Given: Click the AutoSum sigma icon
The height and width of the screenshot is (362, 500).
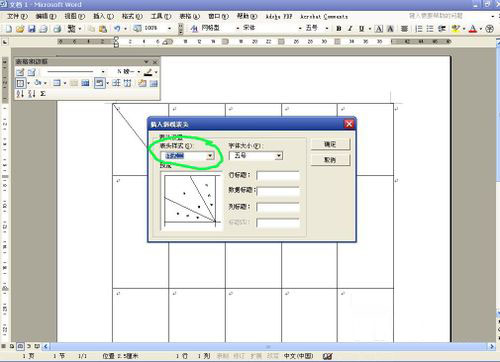Looking at the screenshot, I should tap(43, 94).
